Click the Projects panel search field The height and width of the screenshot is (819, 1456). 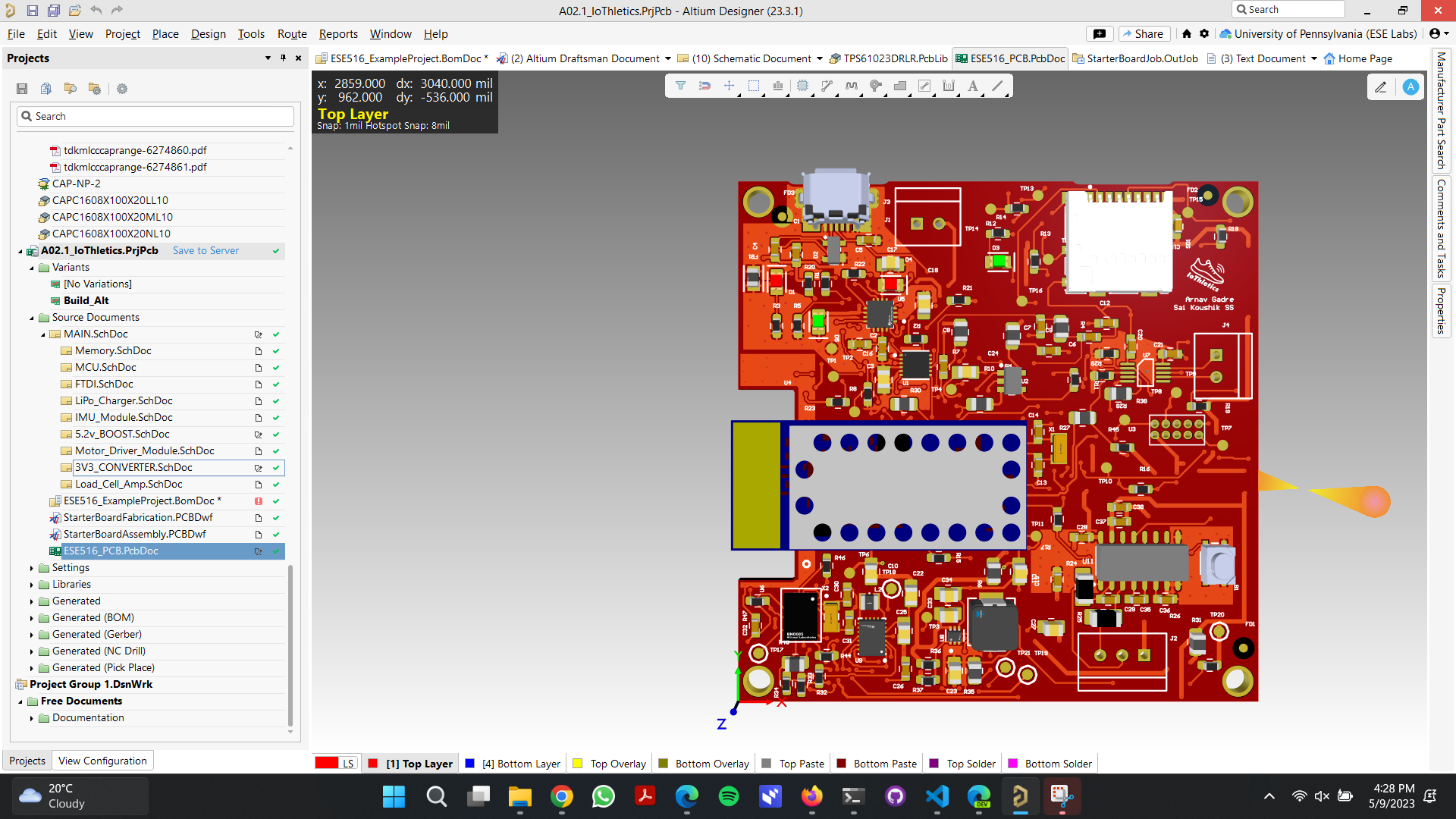(x=155, y=116)
